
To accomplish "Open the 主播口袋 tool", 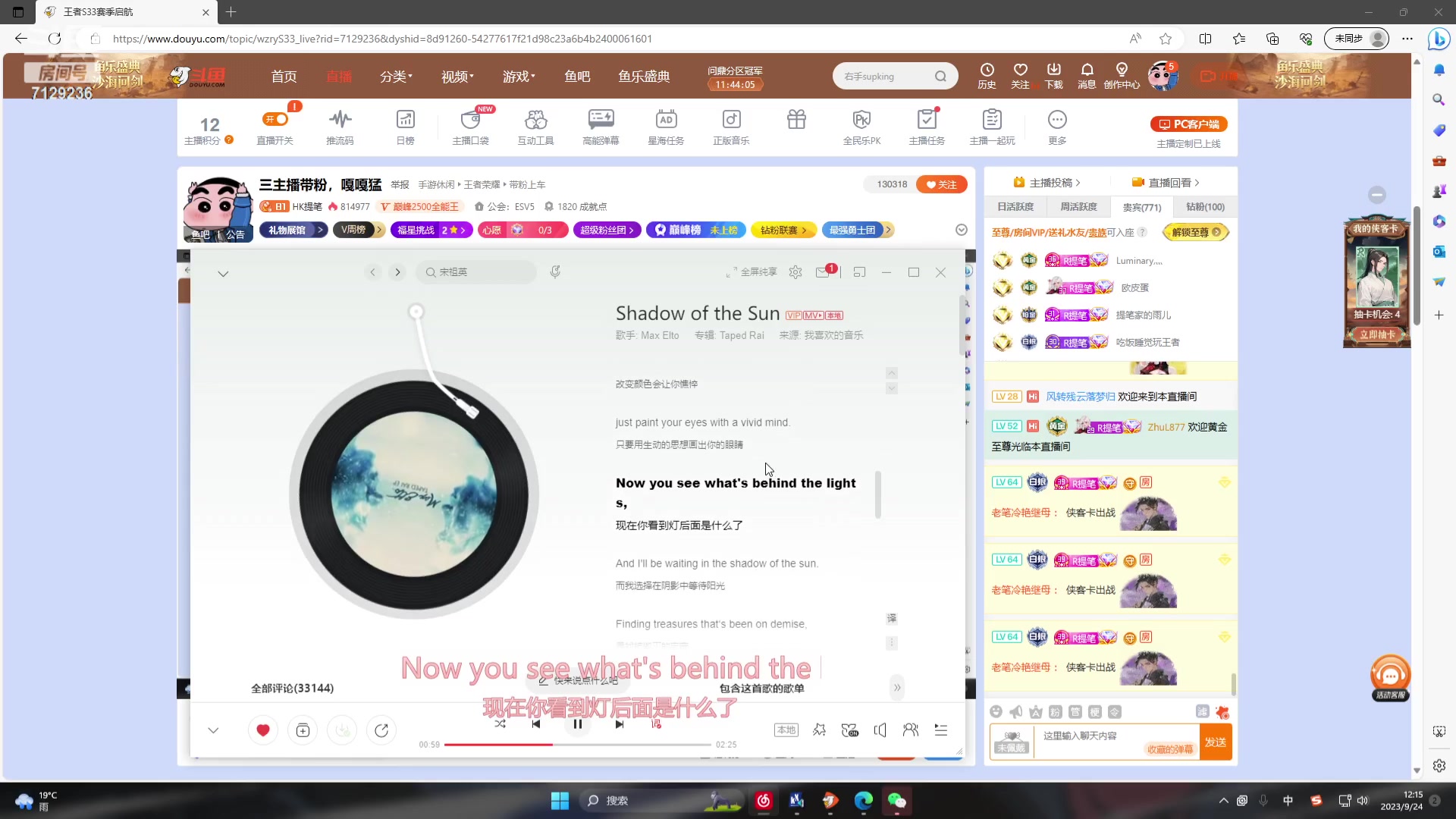I will (x=471, y=127).
